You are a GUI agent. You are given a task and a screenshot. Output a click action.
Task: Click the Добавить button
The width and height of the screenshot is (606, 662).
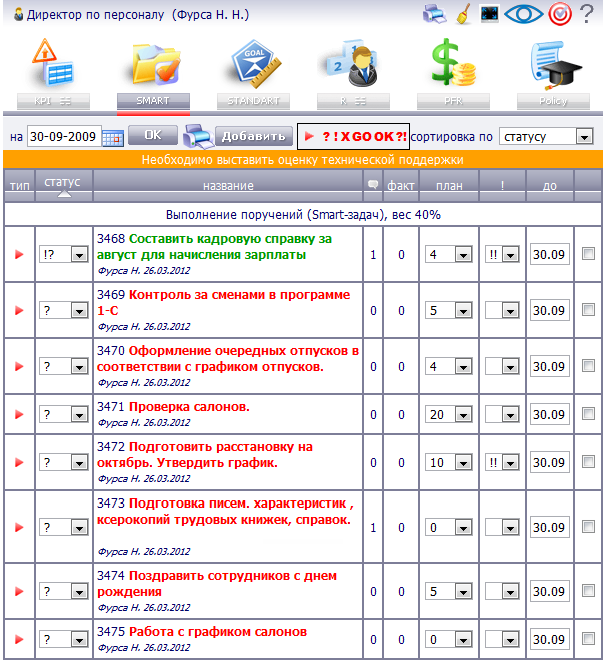coord(254,136)
